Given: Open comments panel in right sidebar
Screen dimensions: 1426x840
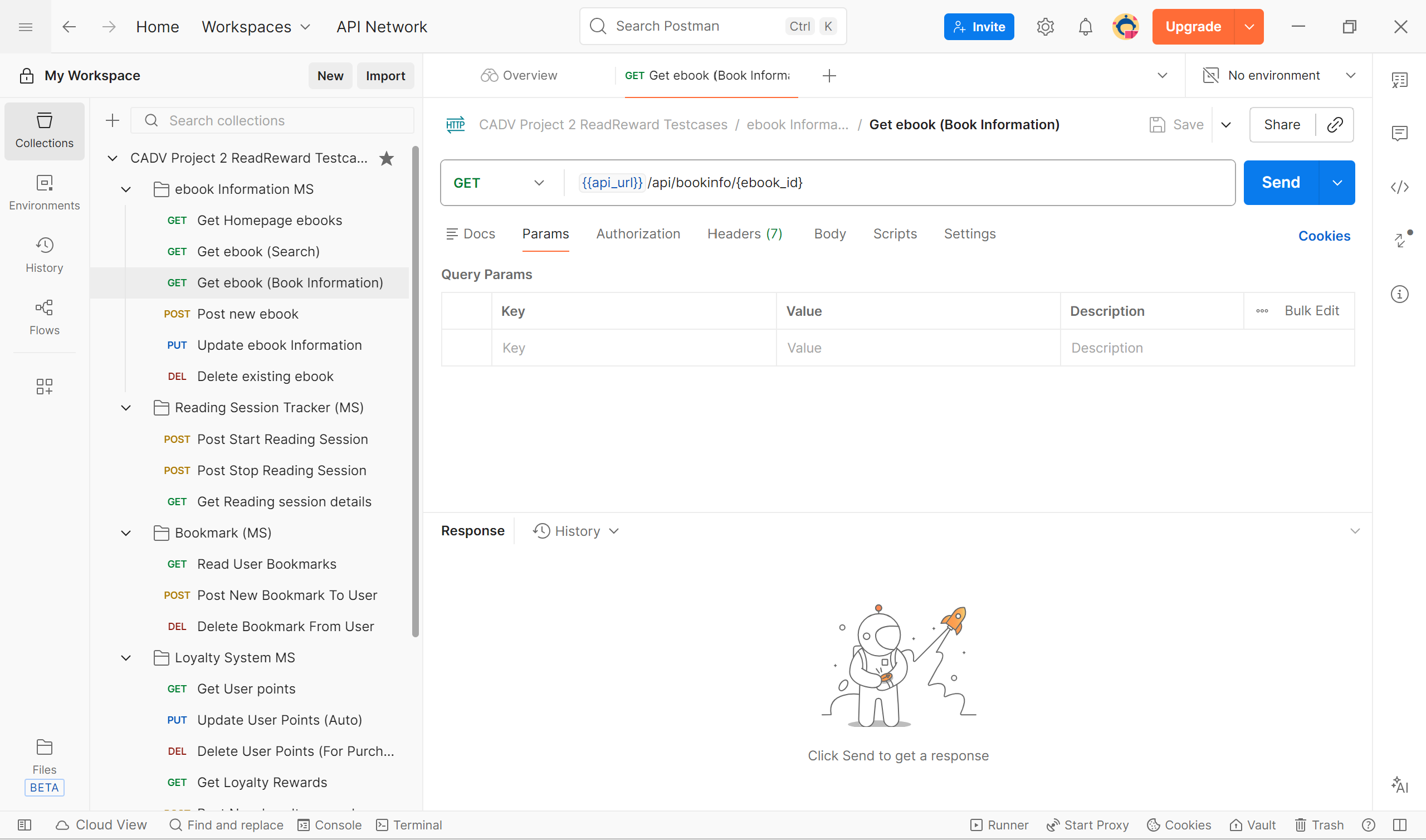Looking at the screenshot, I should 1399,134.
